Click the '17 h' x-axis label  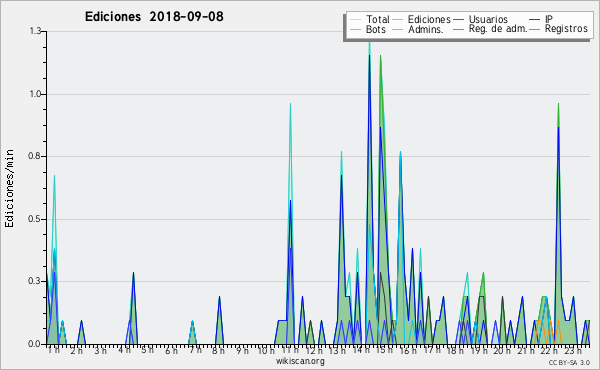(x=432, y=350)
